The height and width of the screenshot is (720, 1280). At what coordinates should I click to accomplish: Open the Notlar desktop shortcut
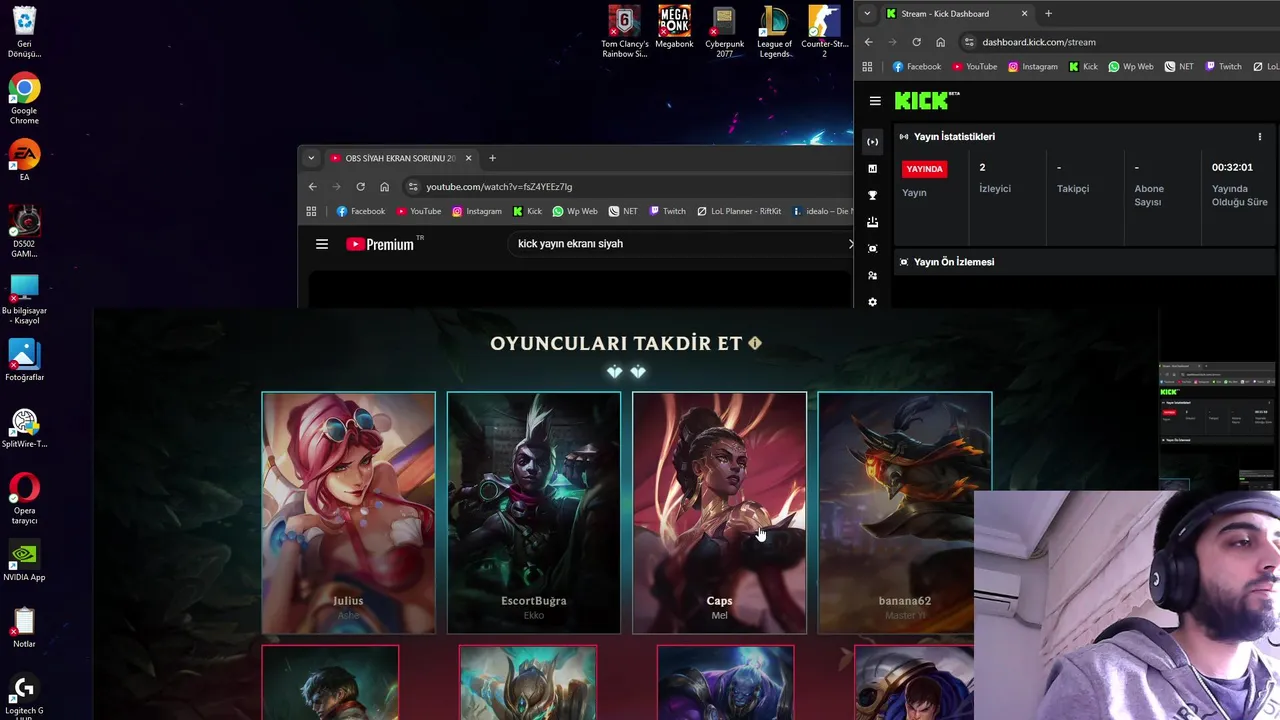click(24, 628)
